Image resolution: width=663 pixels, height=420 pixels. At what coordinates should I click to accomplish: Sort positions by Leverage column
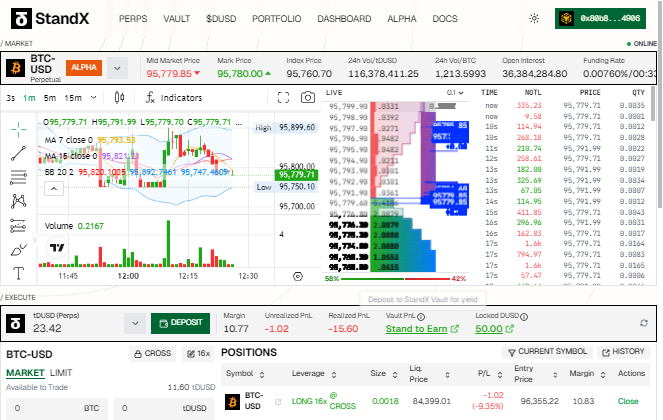click(x=314, y=374)
